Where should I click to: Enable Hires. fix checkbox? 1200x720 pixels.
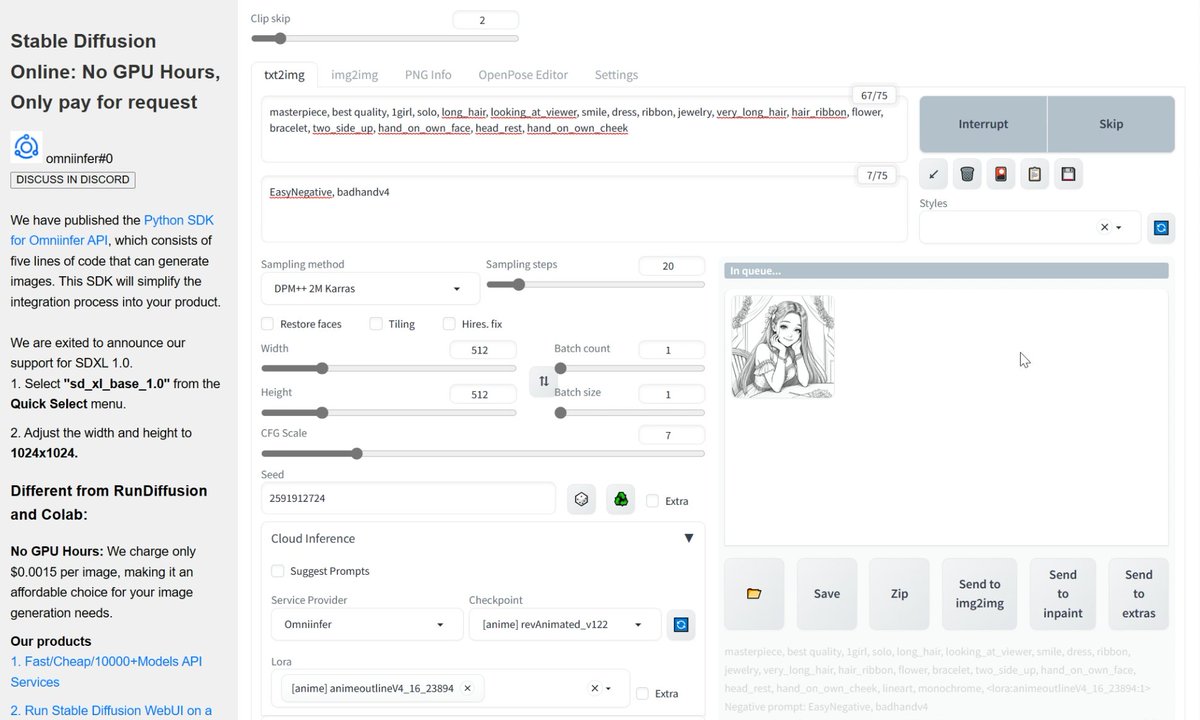[x=449, y=324]
